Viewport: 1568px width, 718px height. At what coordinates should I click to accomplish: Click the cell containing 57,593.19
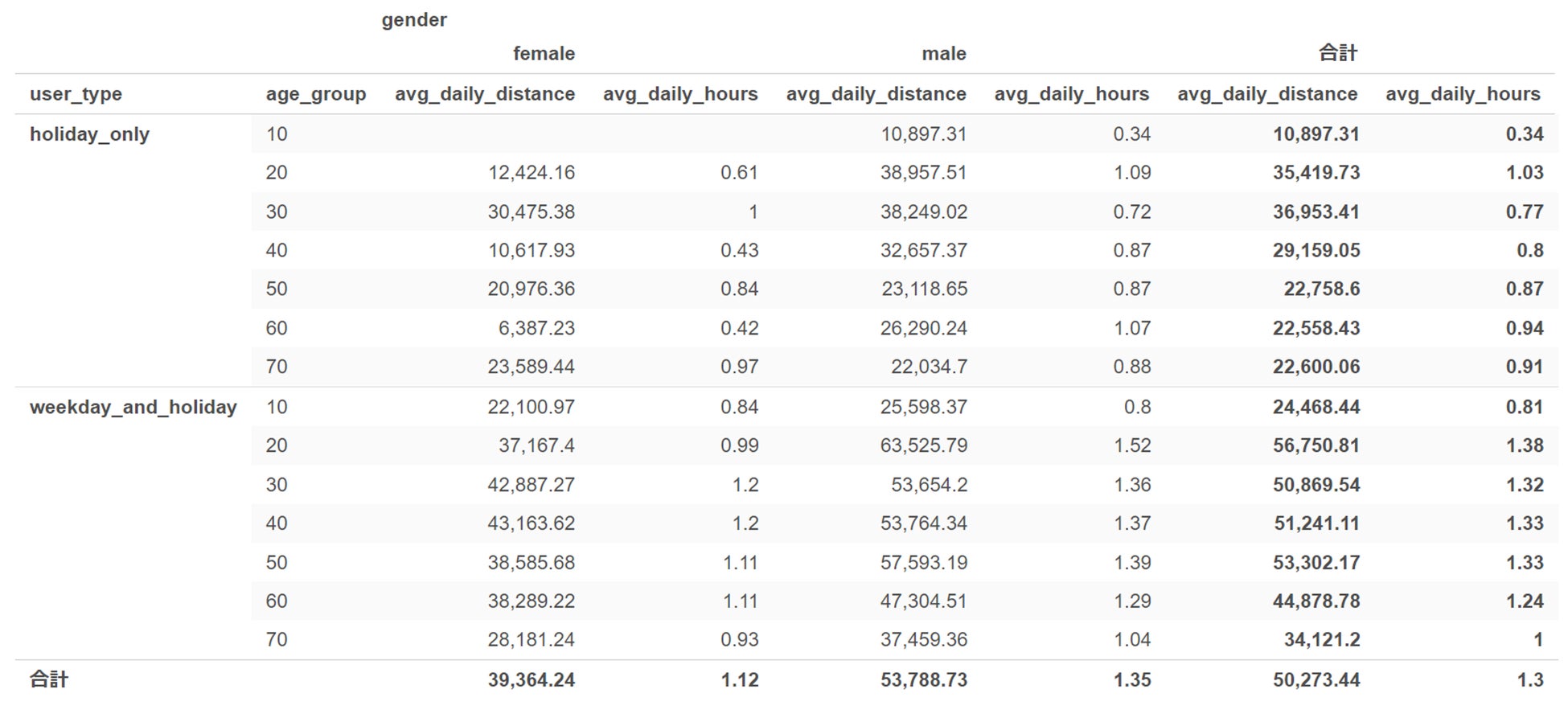923,562
